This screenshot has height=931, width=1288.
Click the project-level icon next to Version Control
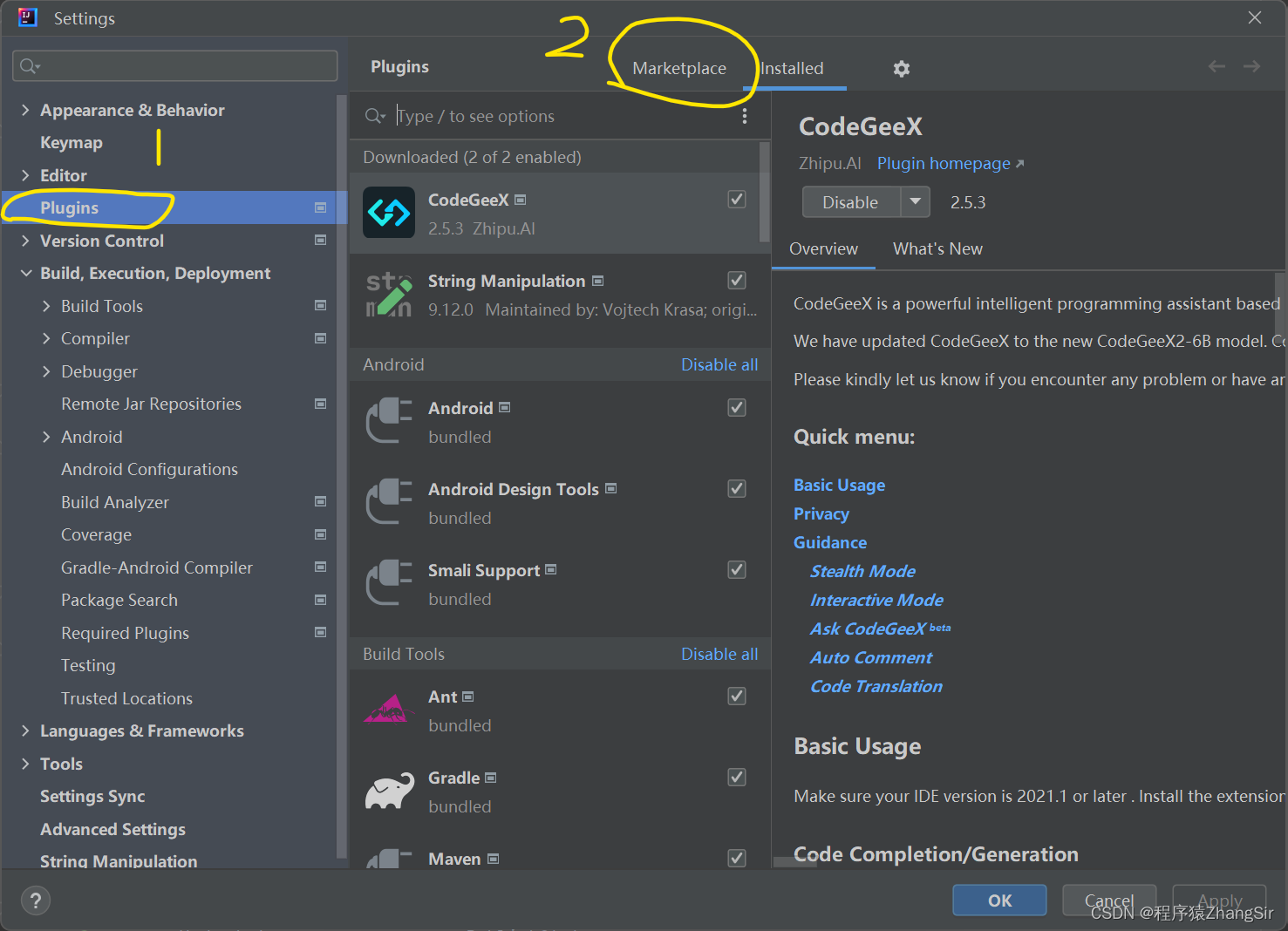[x=320, y=240]
